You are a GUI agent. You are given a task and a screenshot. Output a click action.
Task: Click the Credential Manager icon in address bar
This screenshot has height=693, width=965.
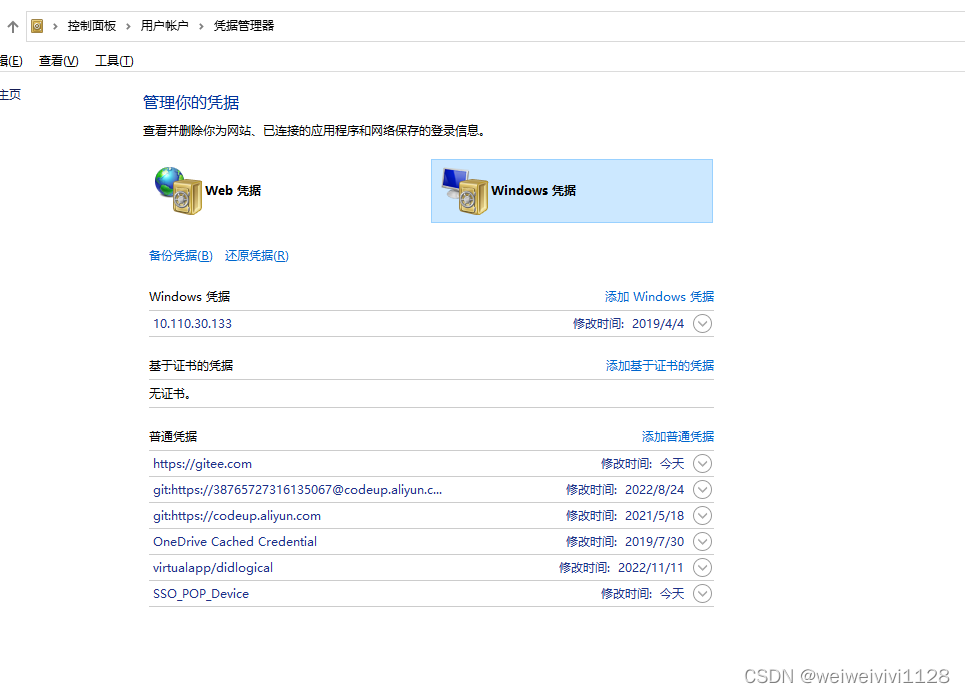tap(36, 25)
